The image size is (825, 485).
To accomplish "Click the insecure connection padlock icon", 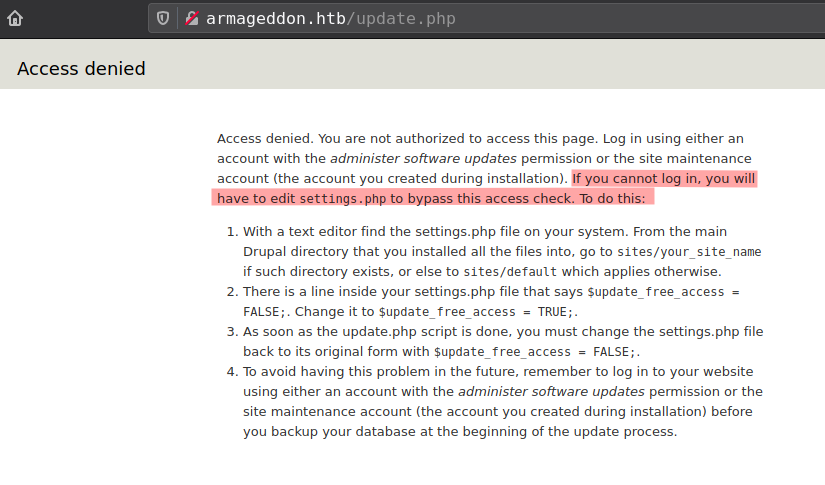I will pyautogui.click(x=191, y=18).
